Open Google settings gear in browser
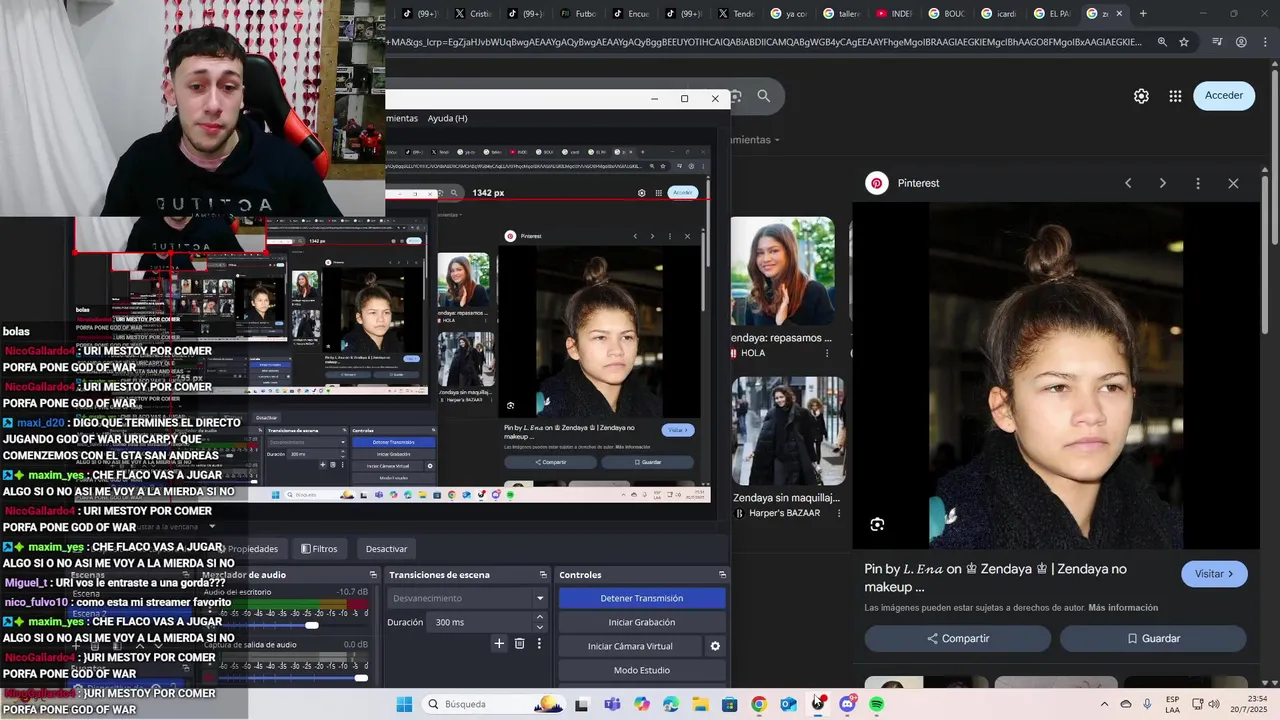The width and height of the screenshot is (1280, 720). click(x=1141, y=96)
